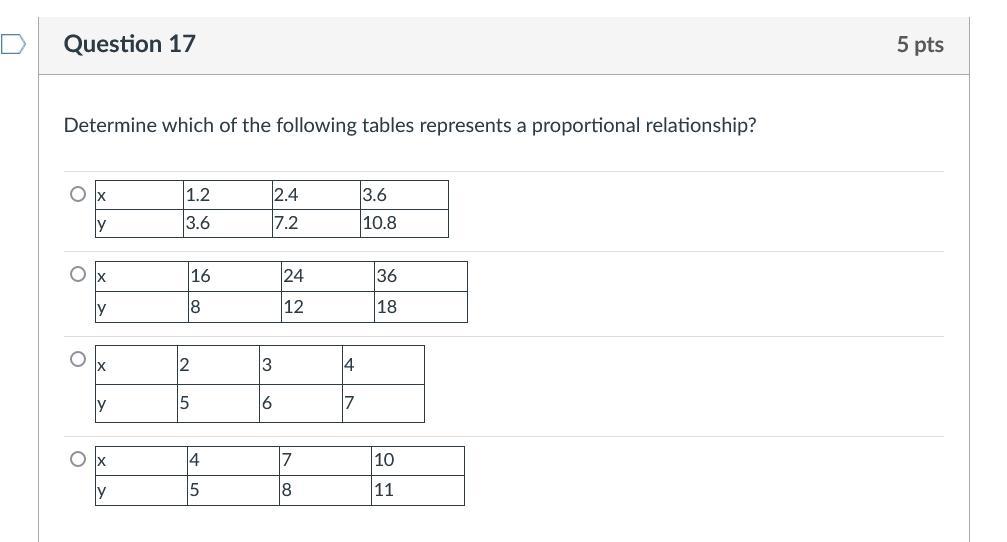Click the cell containing 10 in last table
The width and height of the screenshot is (1007, 542).
pyautogui.click(x=417, y=460)
